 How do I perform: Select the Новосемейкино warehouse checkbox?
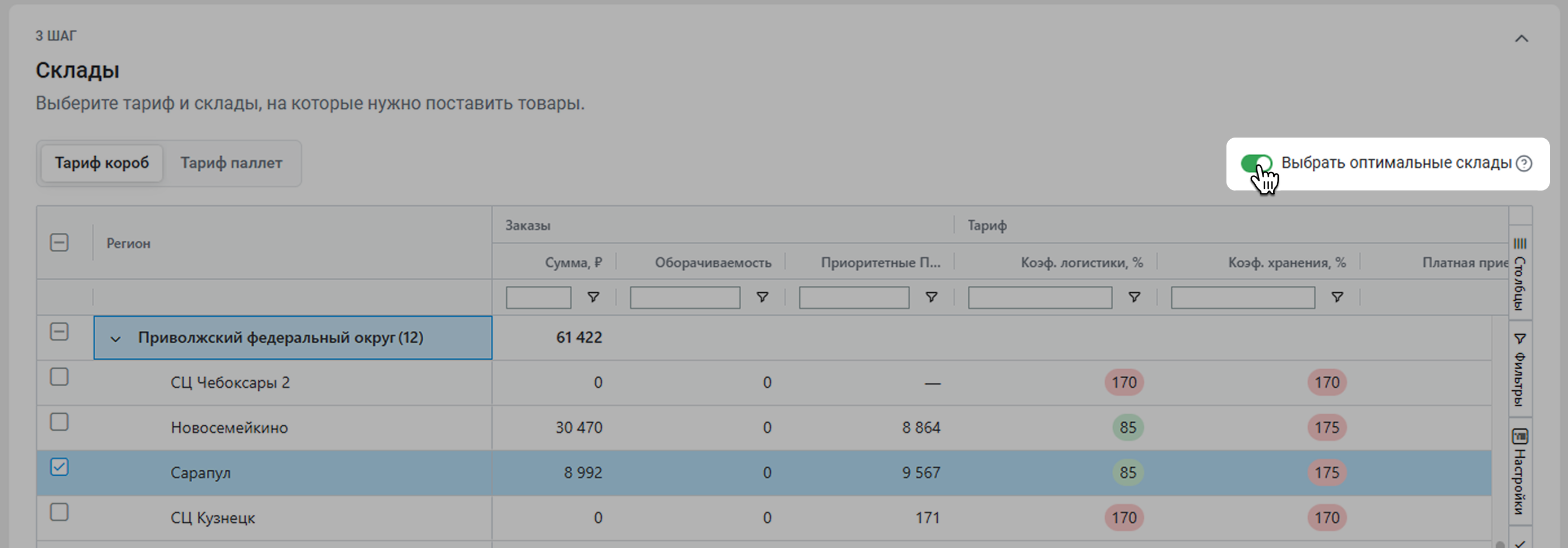coord(59,422)
